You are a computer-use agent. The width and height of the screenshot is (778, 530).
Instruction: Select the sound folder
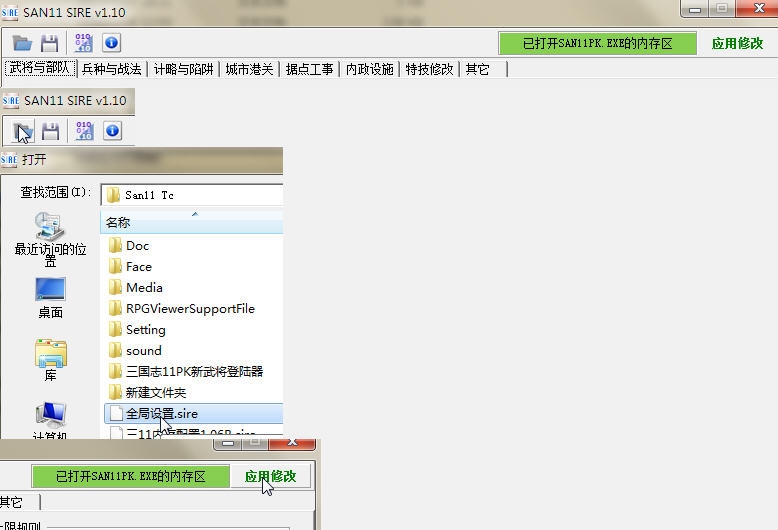tap(135, 350)
